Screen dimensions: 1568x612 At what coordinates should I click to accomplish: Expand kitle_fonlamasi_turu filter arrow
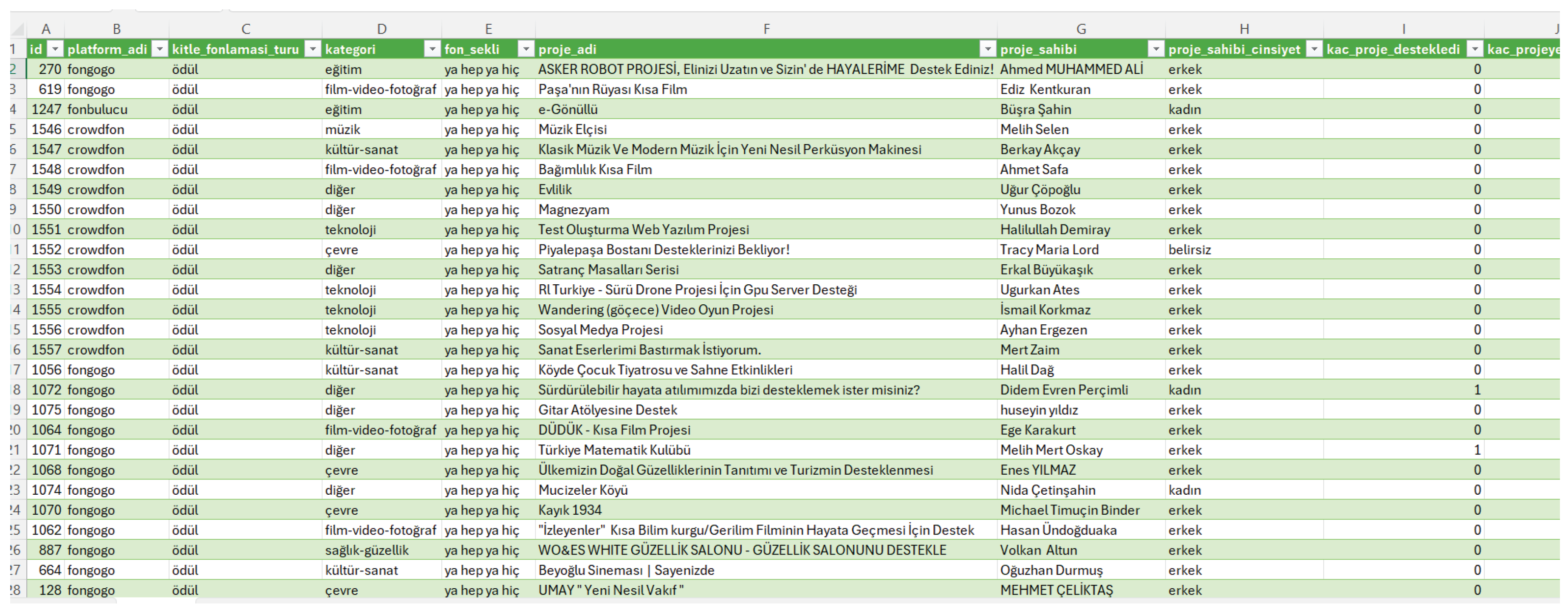(312, 49)
